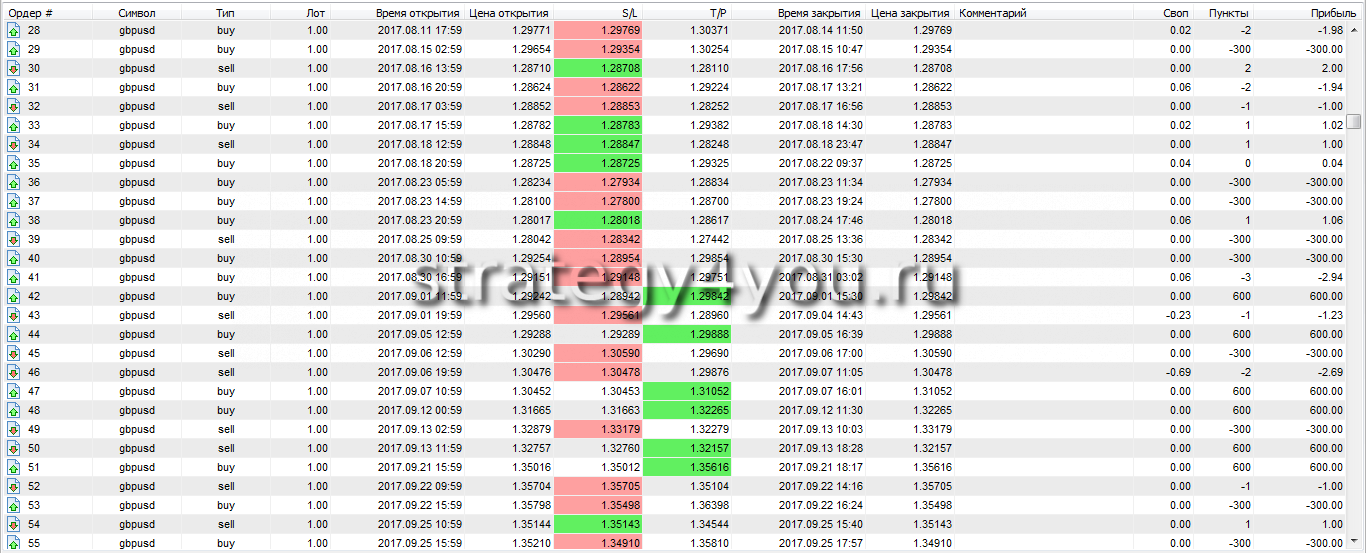Image resolution: width=1366 pixels, height=553 pixels.
Task: Select the icon beside order 34
Action: (13, 145)
